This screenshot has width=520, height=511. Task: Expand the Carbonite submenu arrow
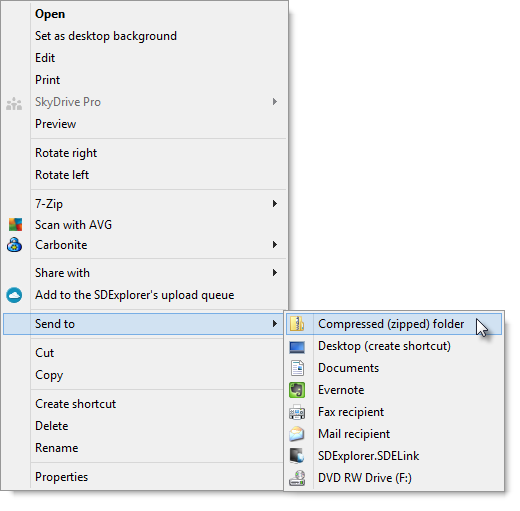[x=275, y=245]
